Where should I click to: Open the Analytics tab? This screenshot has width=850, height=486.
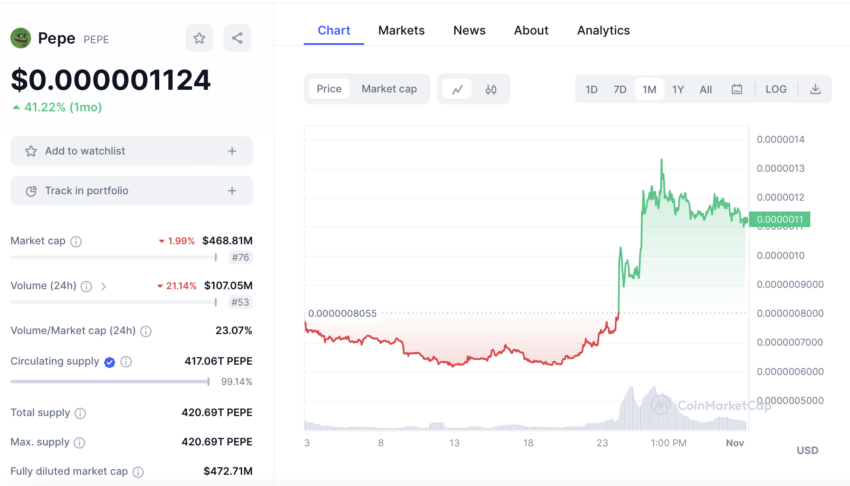(603, 30)
